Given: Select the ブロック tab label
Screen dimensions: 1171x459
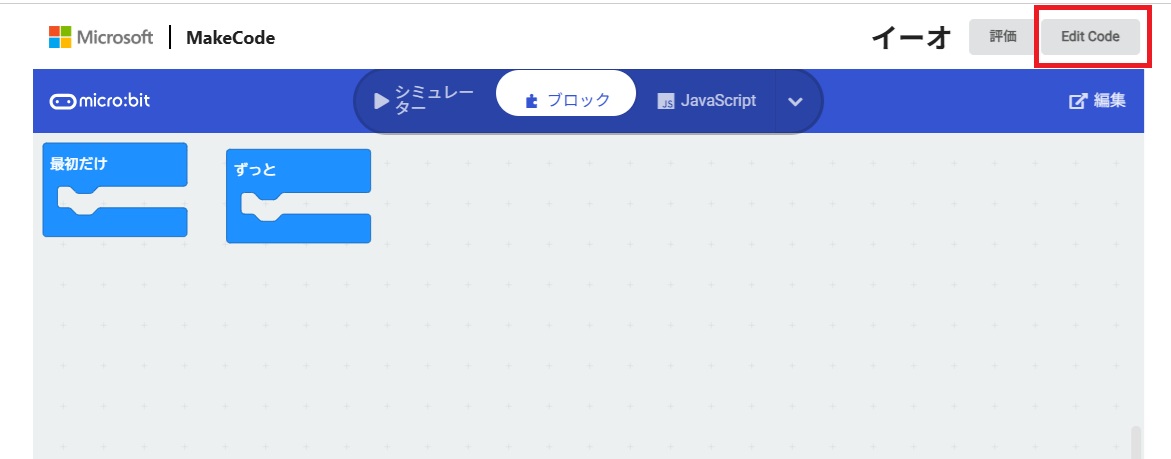Looking at the screenshot, I should pyautogui.click(x=578, y=100).
